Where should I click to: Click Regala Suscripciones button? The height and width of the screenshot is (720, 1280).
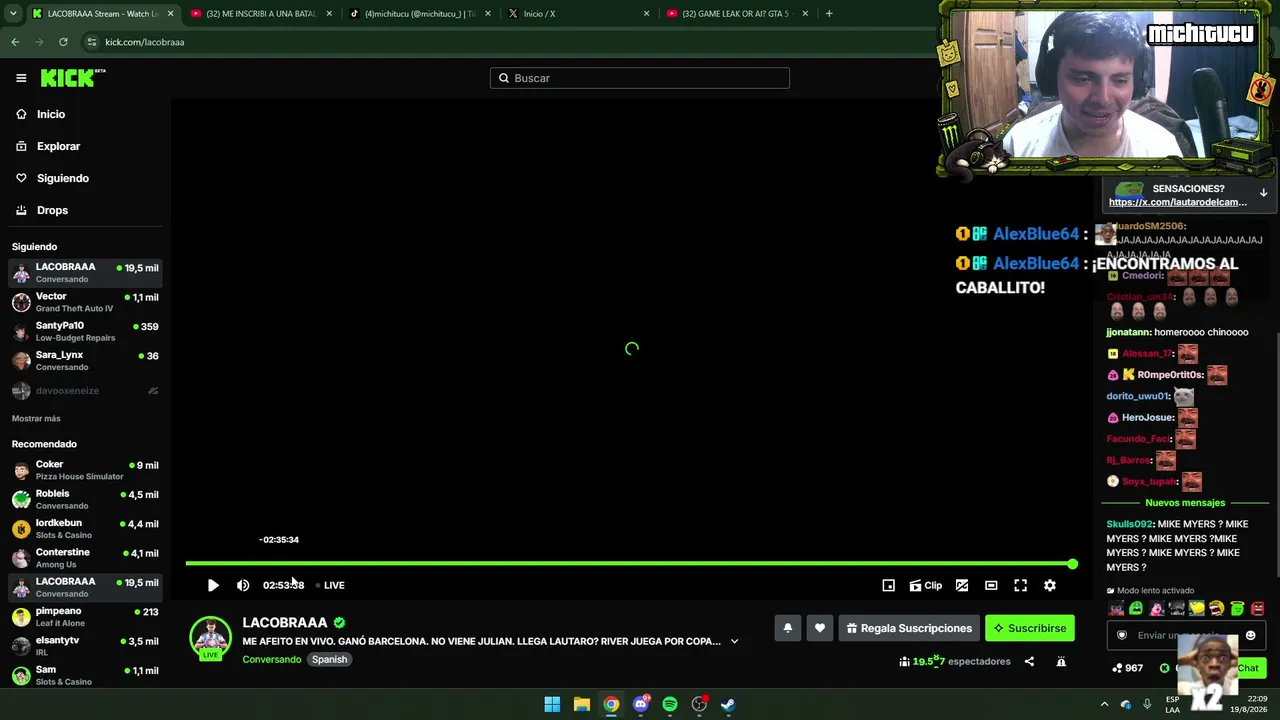pos(909,628)
